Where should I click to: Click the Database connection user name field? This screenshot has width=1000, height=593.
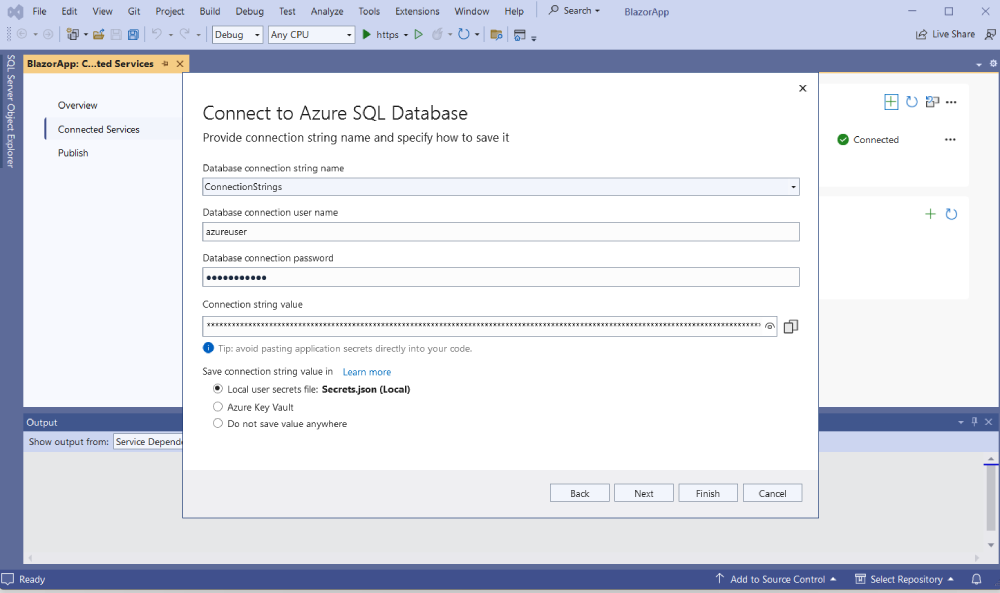[x=501, y=231]
